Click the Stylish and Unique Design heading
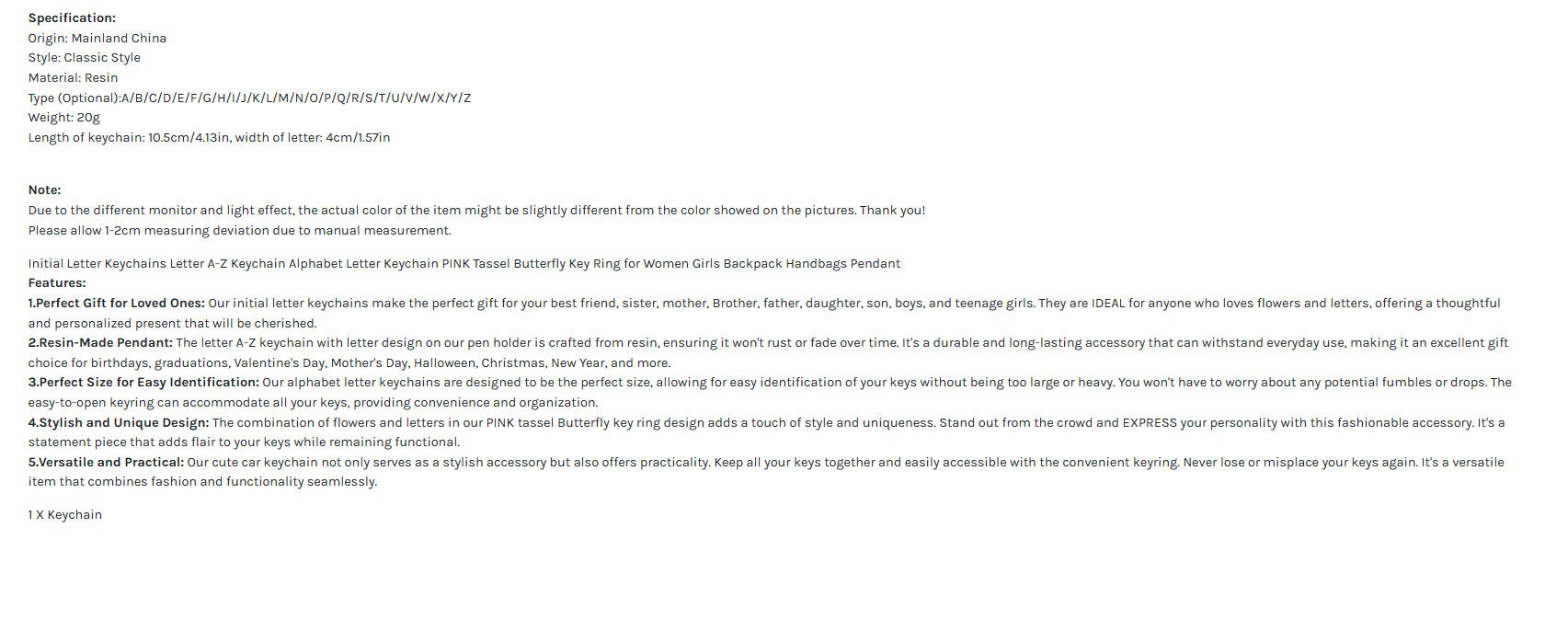Screen dimensions: 1568x643 (x=119, y=423)
